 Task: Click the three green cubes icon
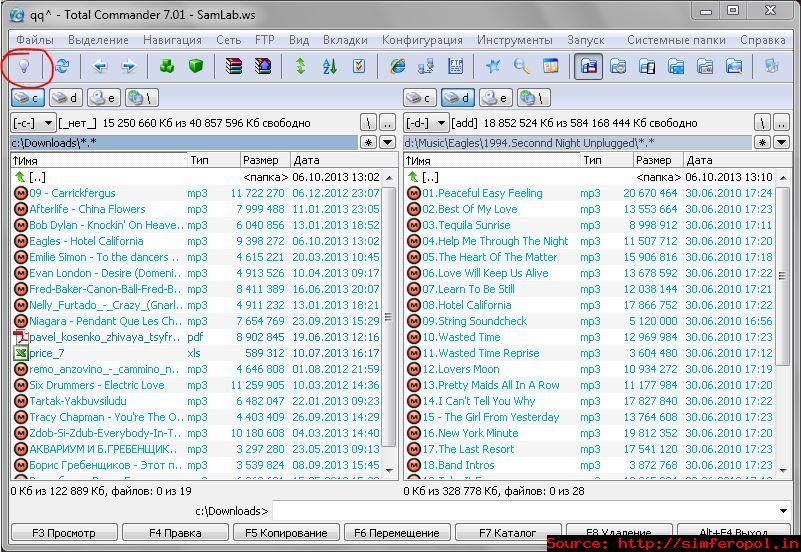point(167,66)
